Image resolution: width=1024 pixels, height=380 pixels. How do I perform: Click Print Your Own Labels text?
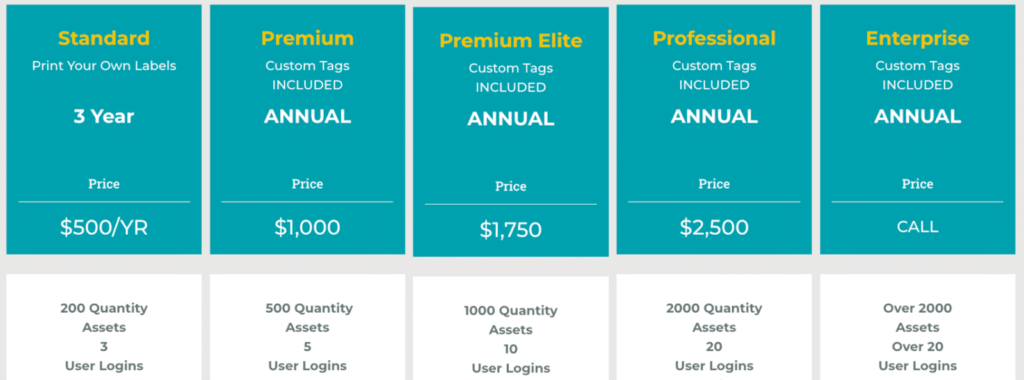click(104, 66)
